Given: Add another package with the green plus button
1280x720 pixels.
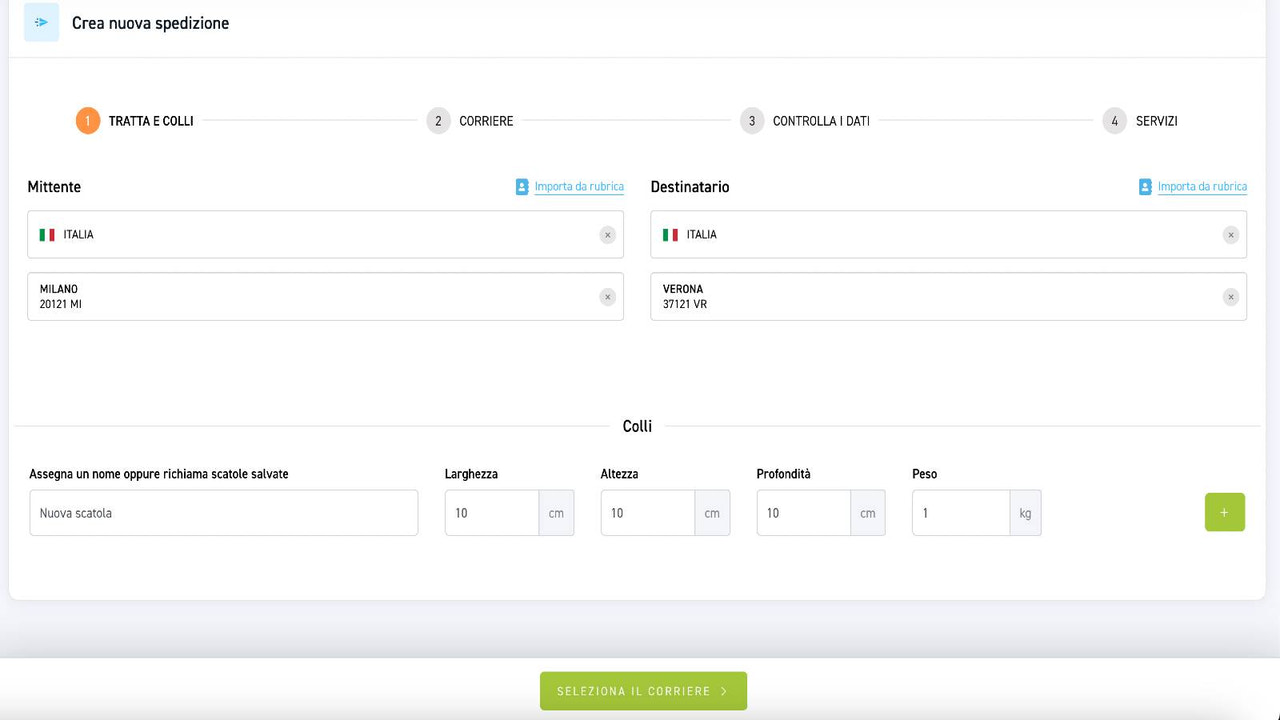Looking at the screenshot, I should [x=1224, y=512].
